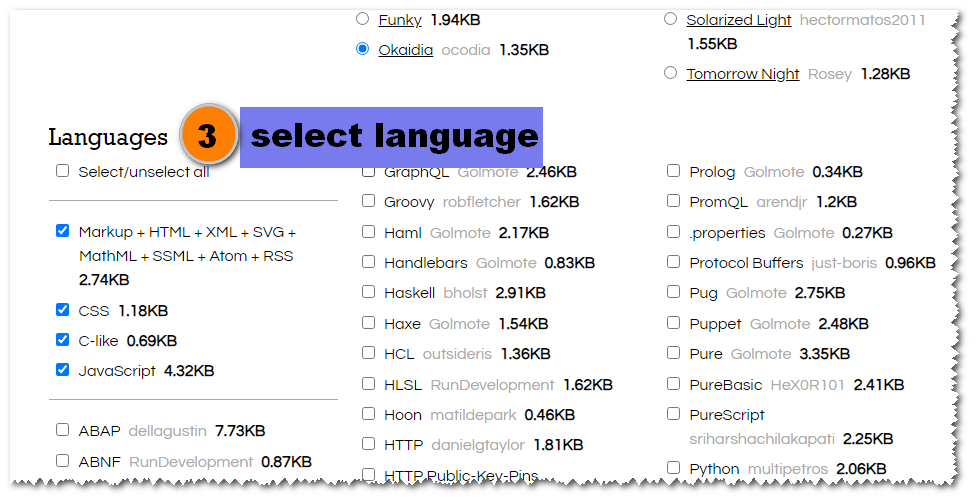Click the Haskell 2.91KB size text
Screen dimensions: 976x502
point(520,293)
